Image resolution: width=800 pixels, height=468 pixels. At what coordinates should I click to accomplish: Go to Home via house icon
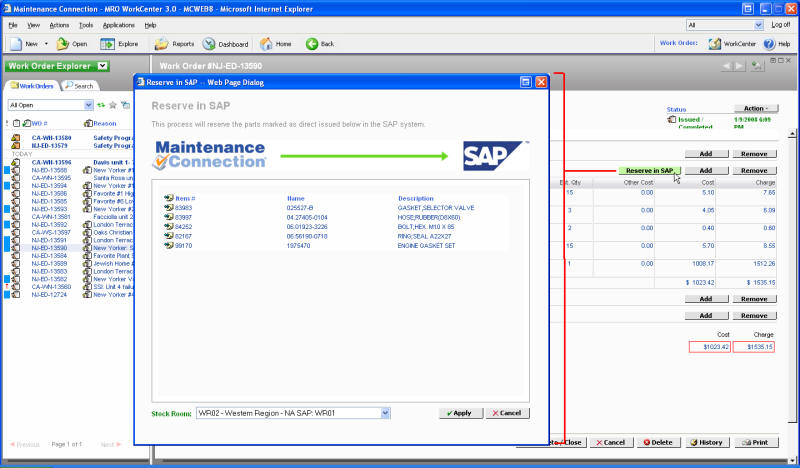click(x=266, y=44)
